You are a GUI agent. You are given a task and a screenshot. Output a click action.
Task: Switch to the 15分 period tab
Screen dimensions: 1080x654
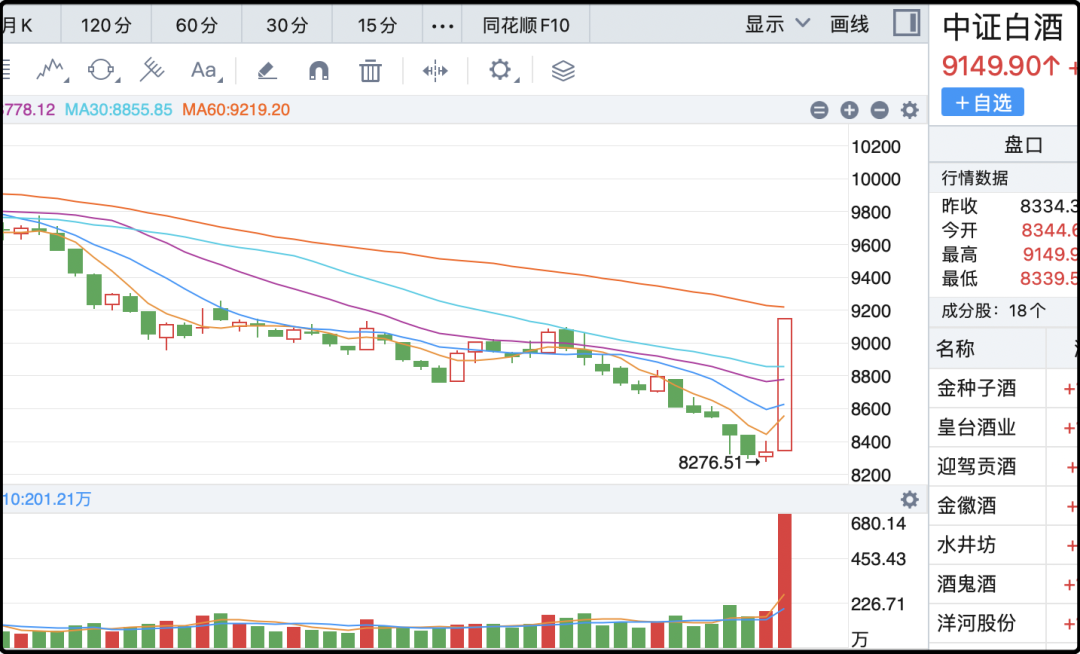(x=377, y=25)
